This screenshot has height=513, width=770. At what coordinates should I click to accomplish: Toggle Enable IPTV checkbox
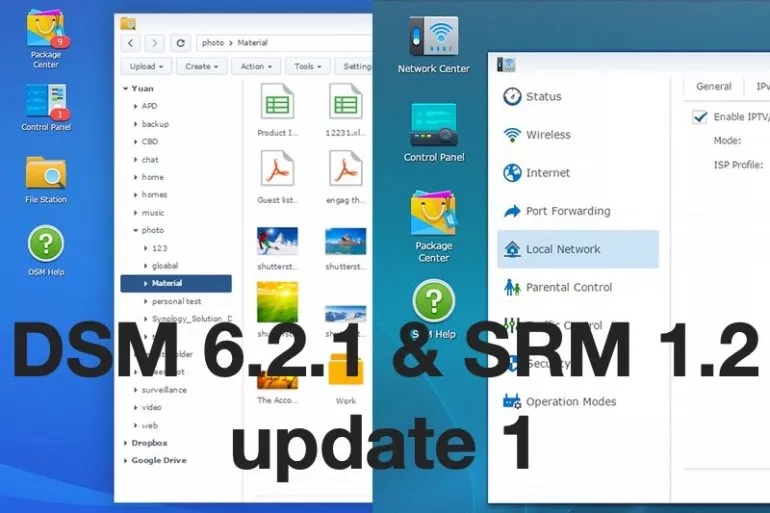[700, 117]
